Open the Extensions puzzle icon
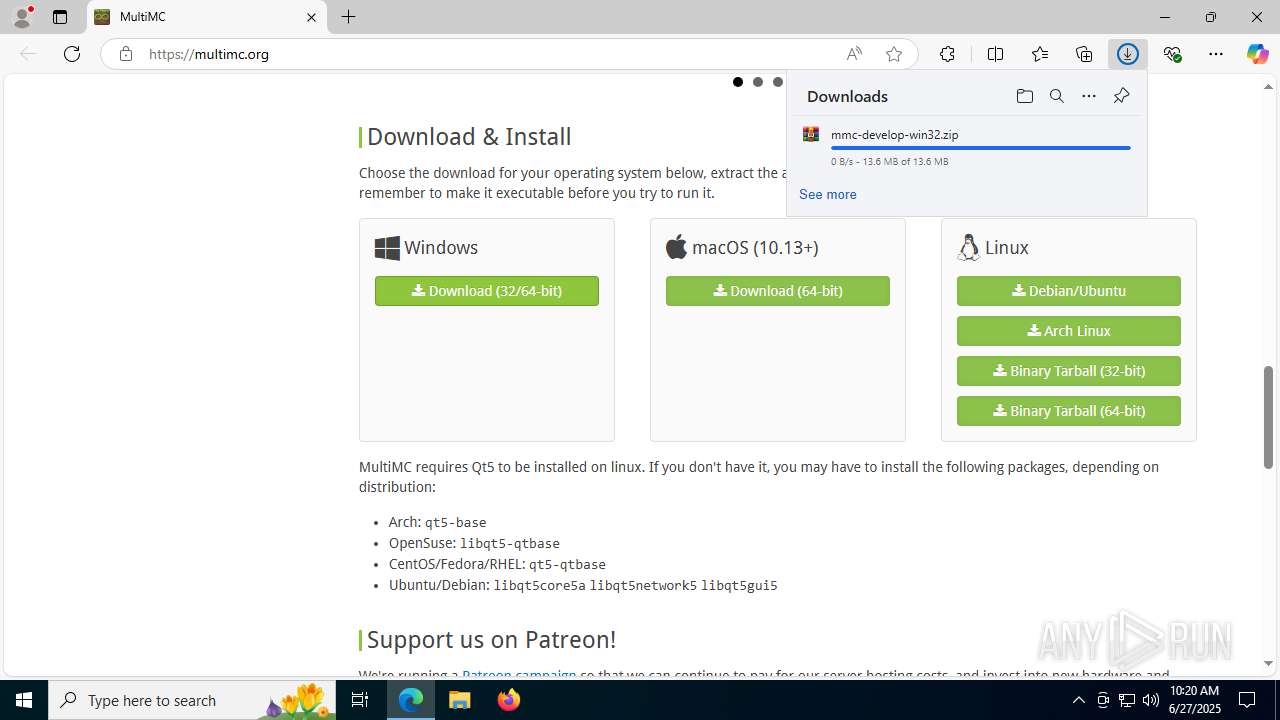This screenshot has height=720, width=1280. [947, 54]
